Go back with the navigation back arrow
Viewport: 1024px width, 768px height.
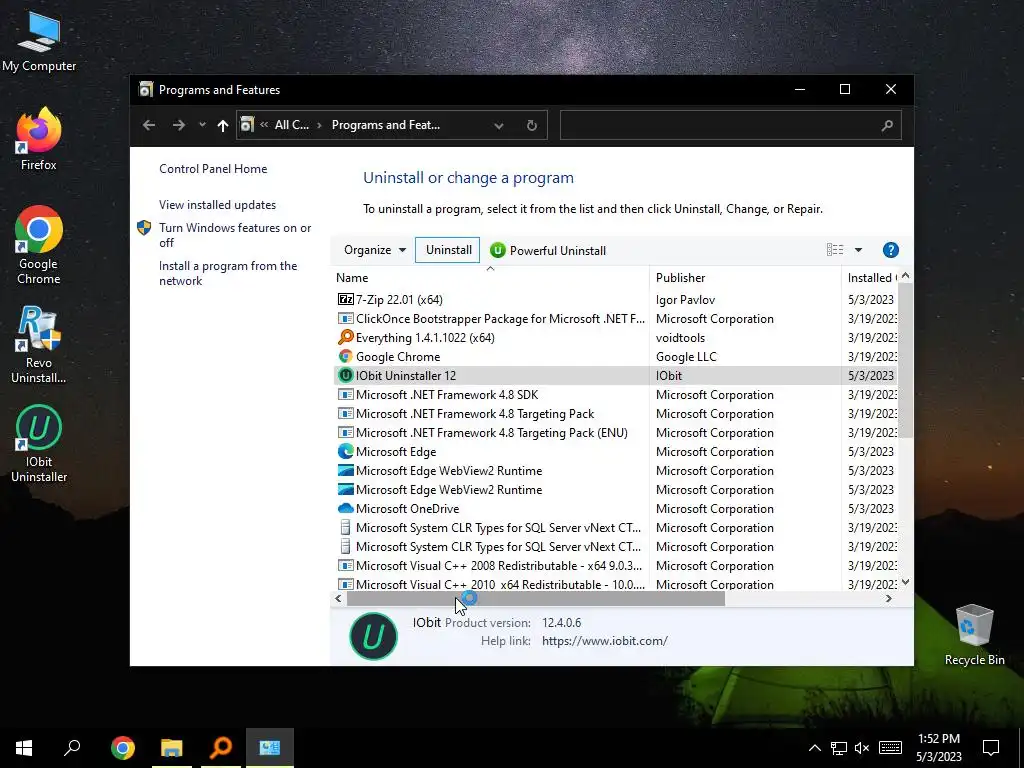tap(149, 125)
